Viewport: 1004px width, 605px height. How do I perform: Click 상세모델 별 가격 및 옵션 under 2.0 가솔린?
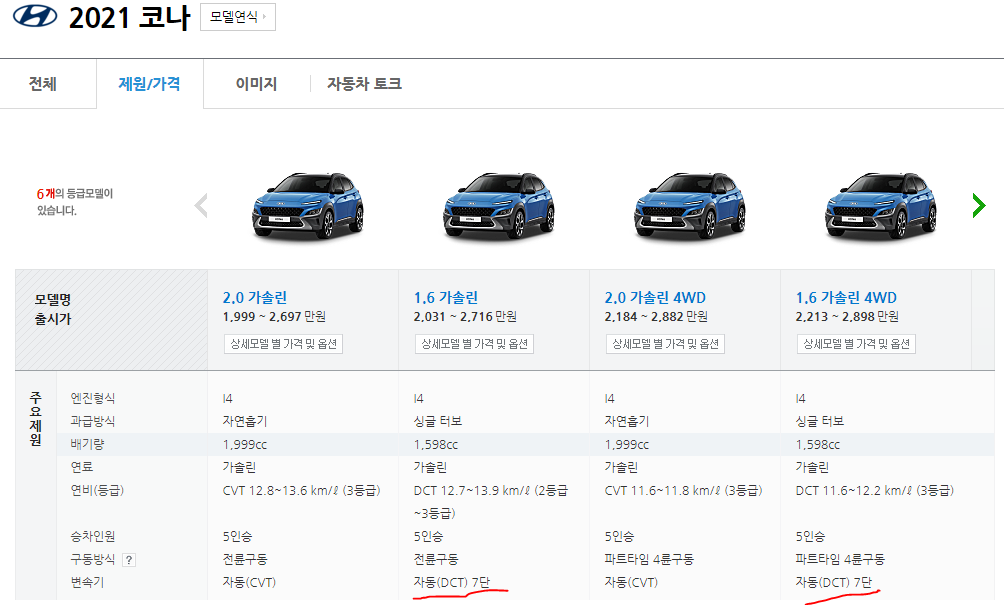283,344
